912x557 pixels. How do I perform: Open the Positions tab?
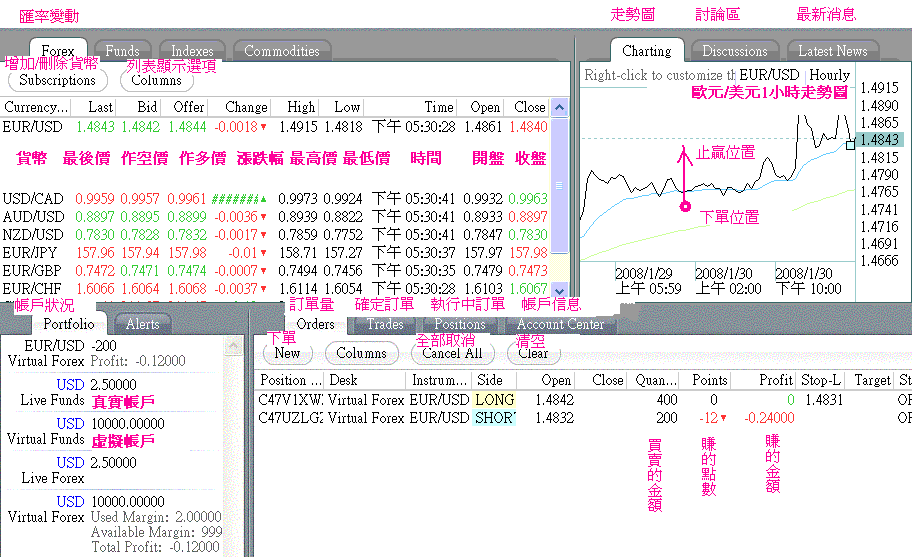(459, 324)
